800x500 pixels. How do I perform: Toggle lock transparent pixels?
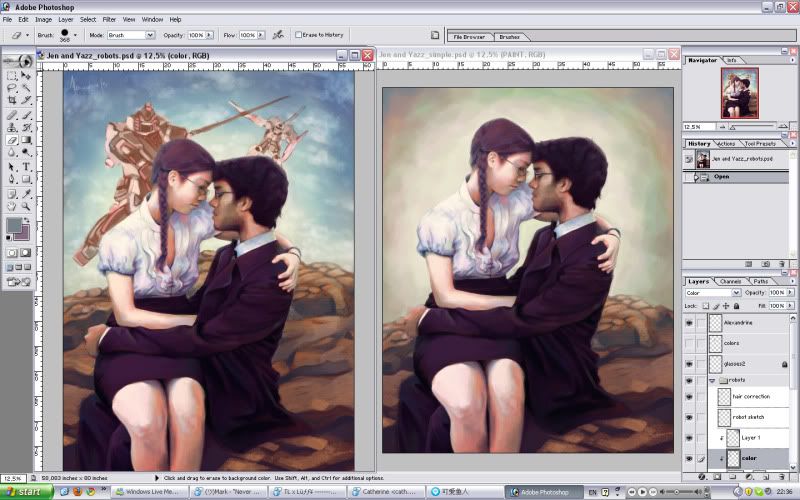[706, 306]
